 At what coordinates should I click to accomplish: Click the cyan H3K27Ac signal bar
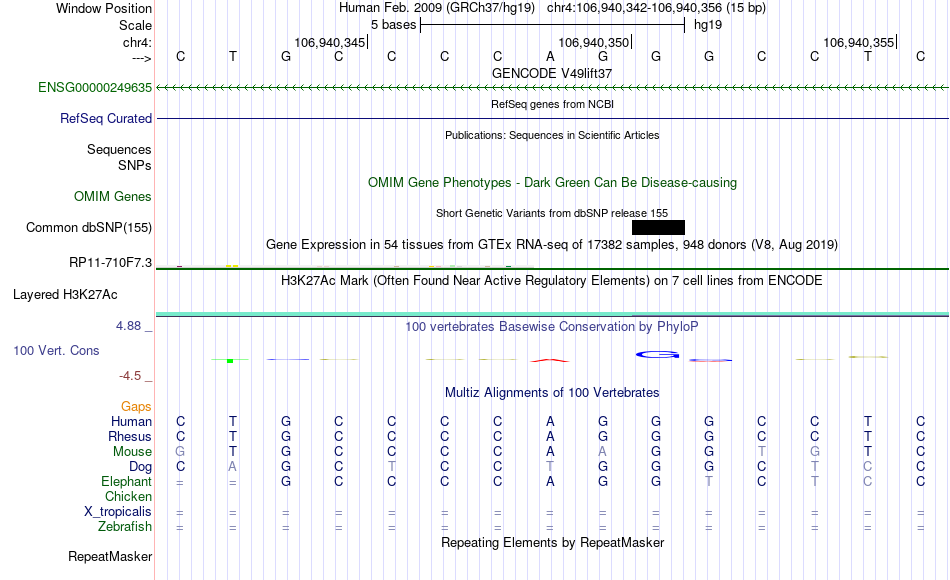(552, 314)
